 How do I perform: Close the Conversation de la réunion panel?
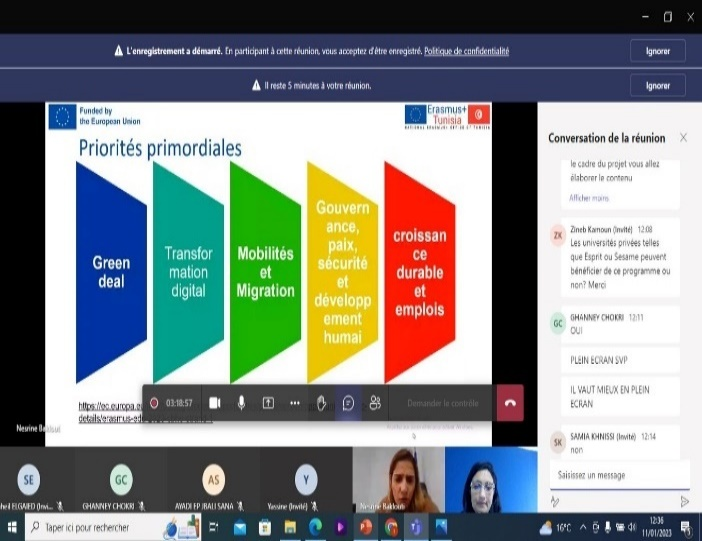pyautogui.click(x=683, y=137)
